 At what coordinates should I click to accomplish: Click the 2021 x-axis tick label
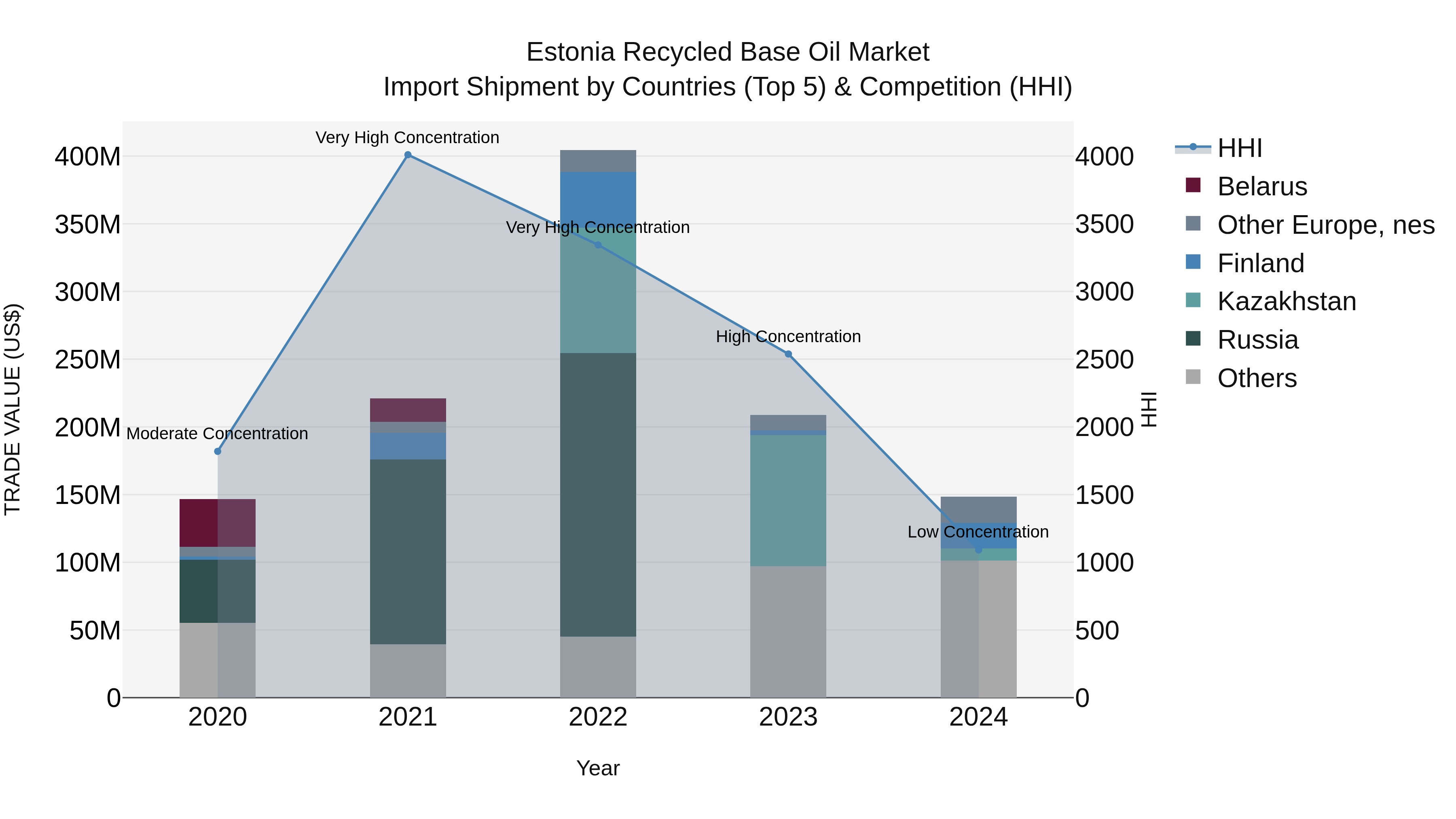[x=408, y=717]
